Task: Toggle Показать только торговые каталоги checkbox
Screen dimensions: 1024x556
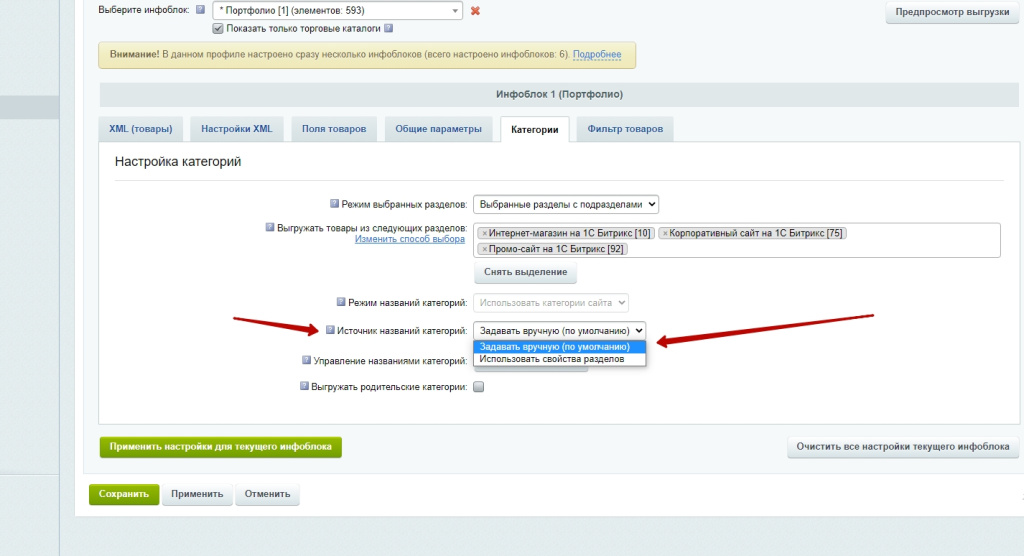Action: tap(218, 29)
